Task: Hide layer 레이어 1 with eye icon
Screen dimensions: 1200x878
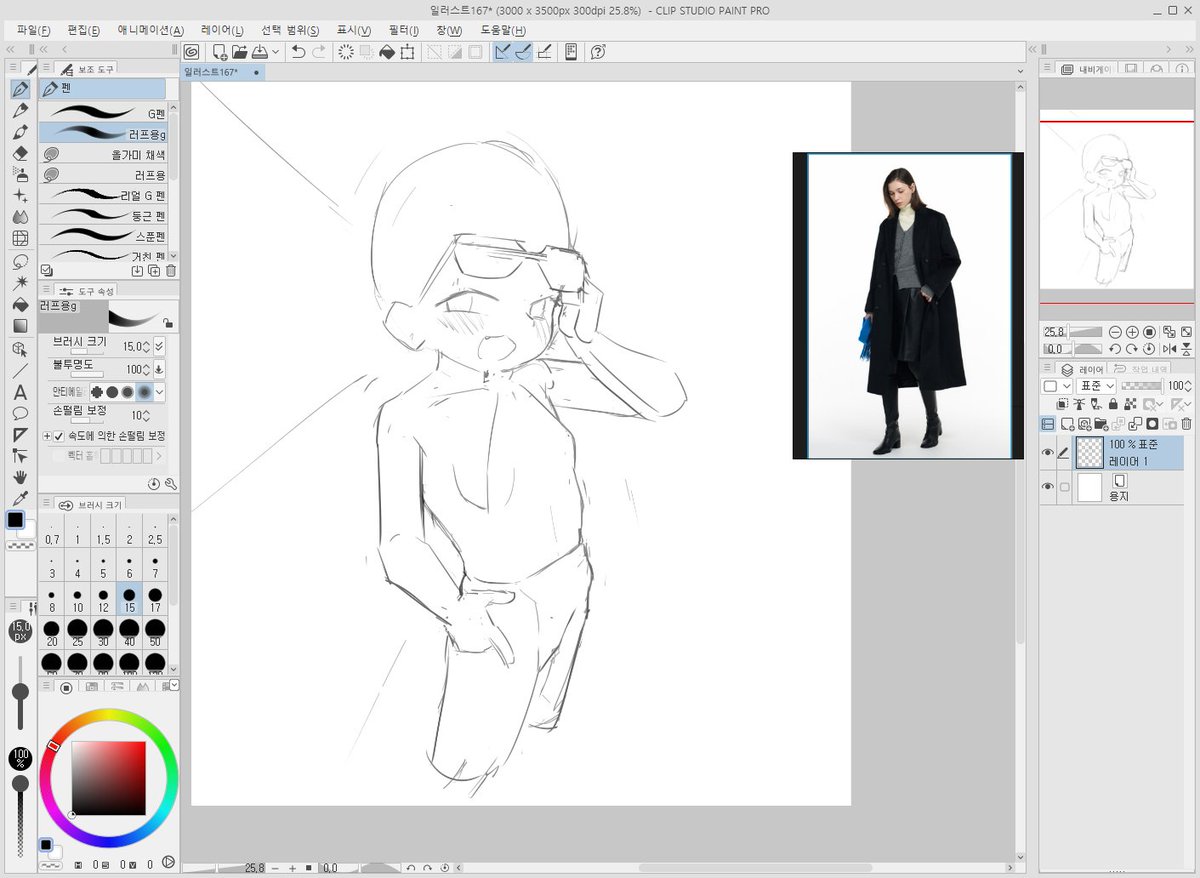Action: coord(1048,453)
